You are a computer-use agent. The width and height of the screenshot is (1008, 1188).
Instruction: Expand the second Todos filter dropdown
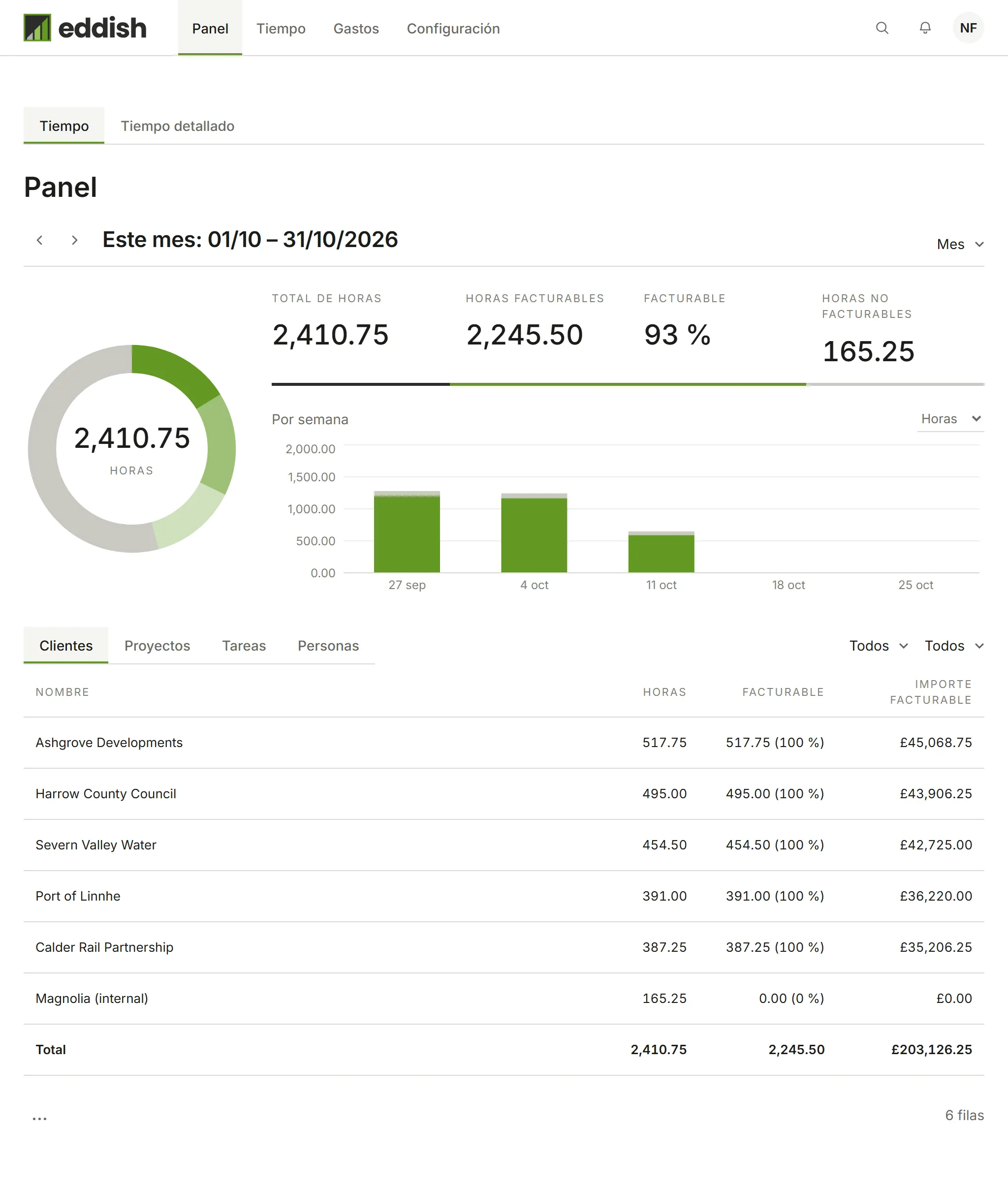pos(954,646)
